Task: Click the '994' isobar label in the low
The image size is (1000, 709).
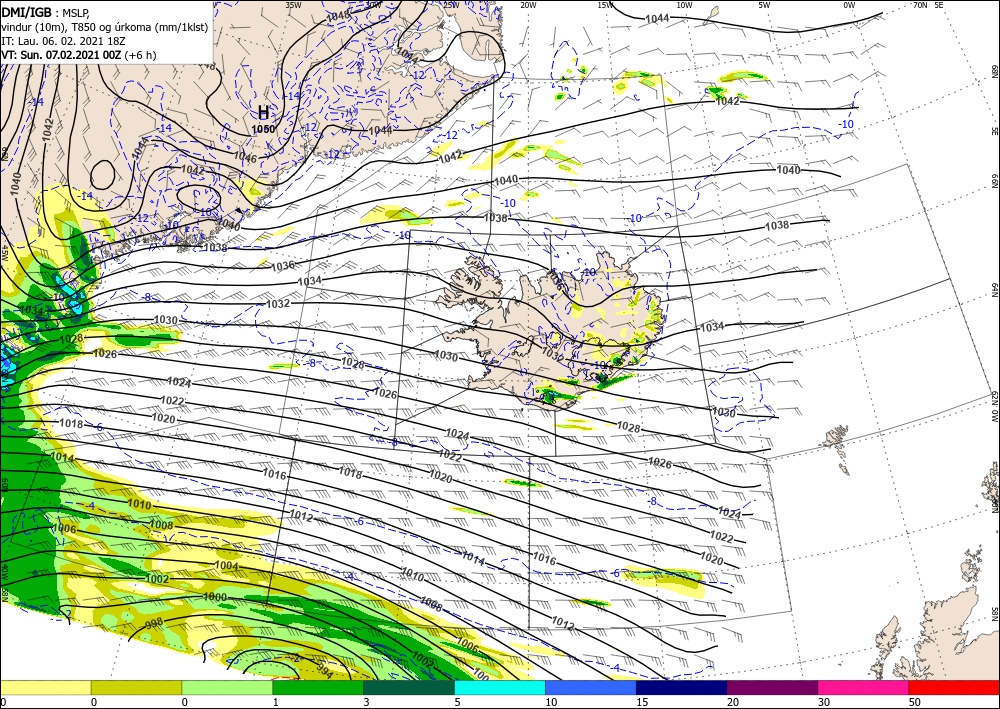Action: (325, 671)
